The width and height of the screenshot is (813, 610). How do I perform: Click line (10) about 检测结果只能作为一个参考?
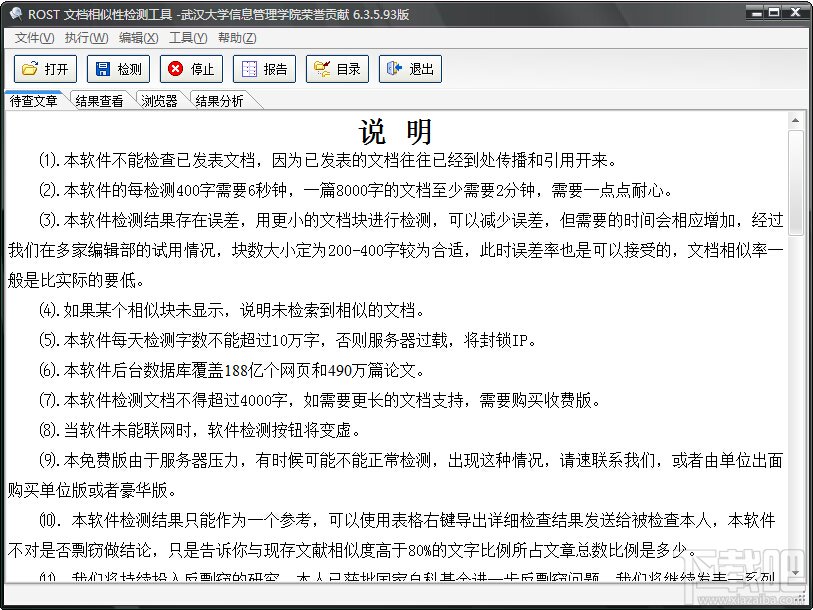(407, 520)
